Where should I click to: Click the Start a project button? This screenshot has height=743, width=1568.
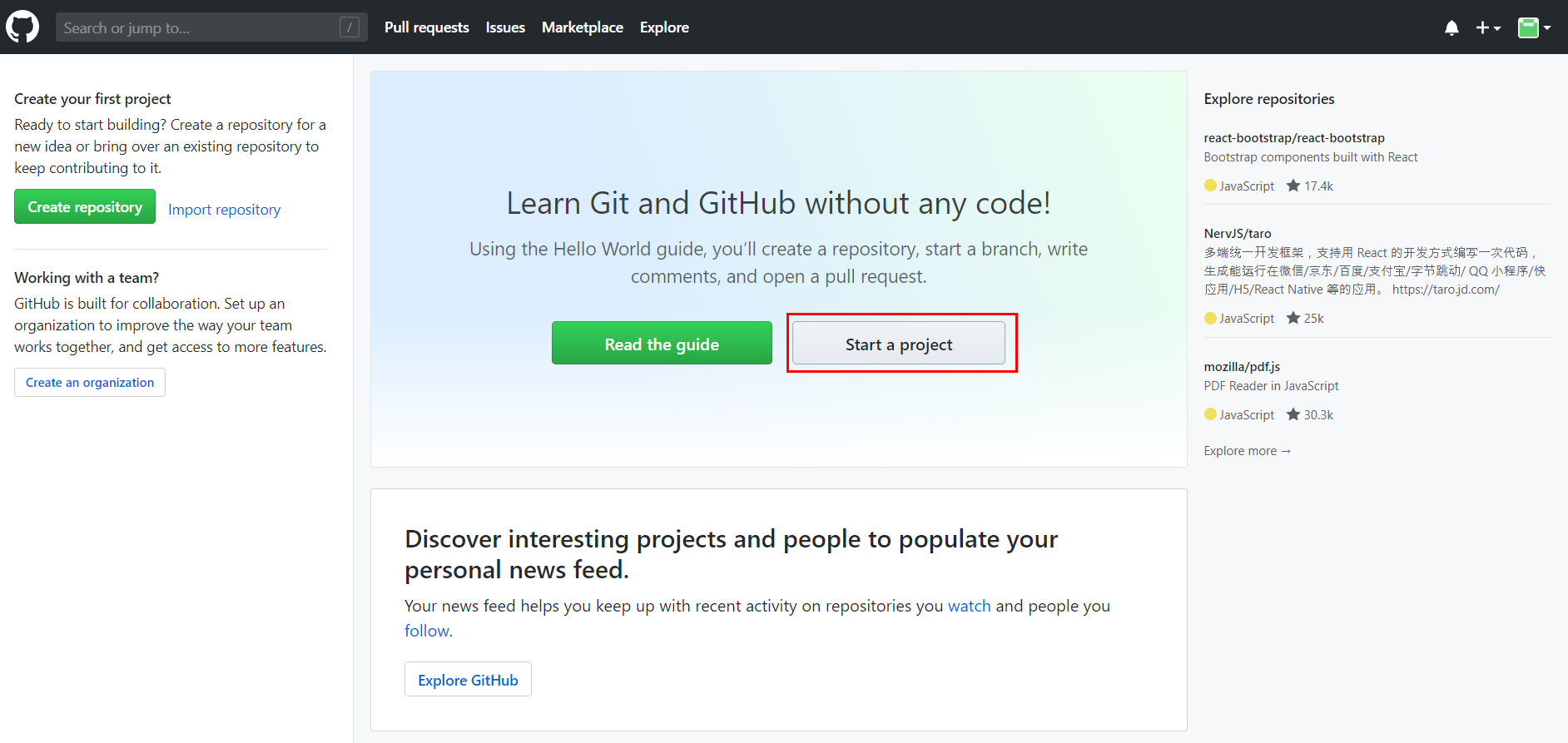tap(899, 344)
